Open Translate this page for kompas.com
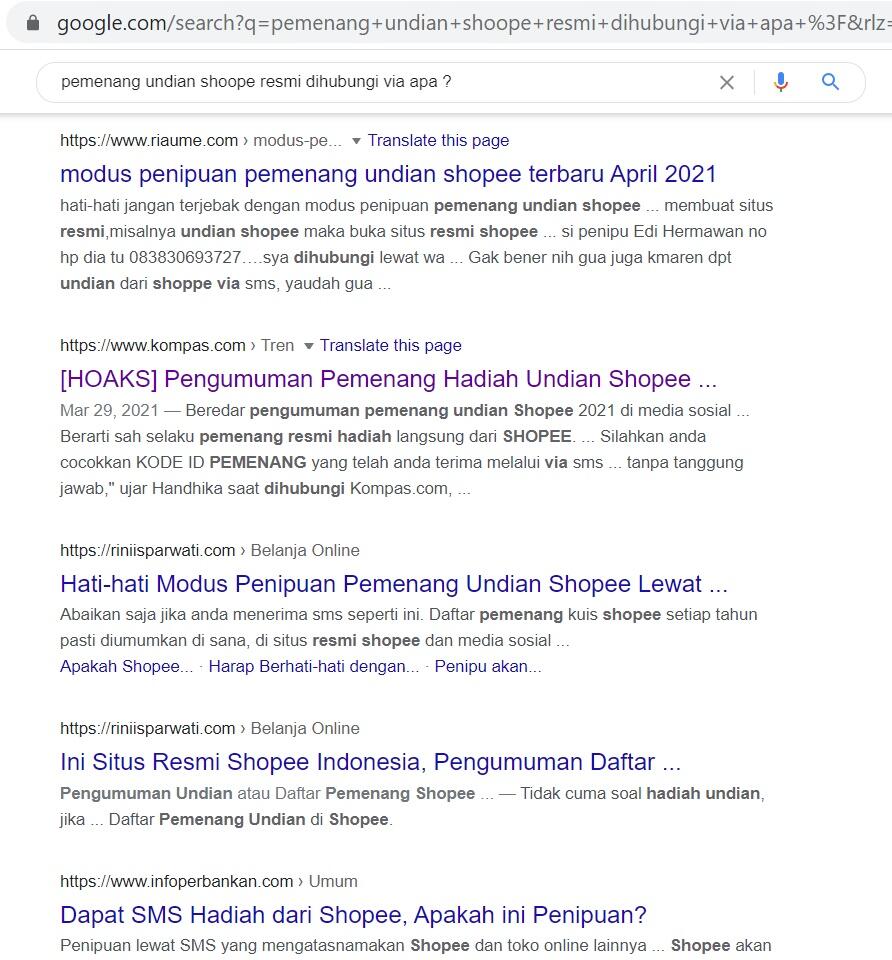The image size is (892, 960). [x=391, y=345]
